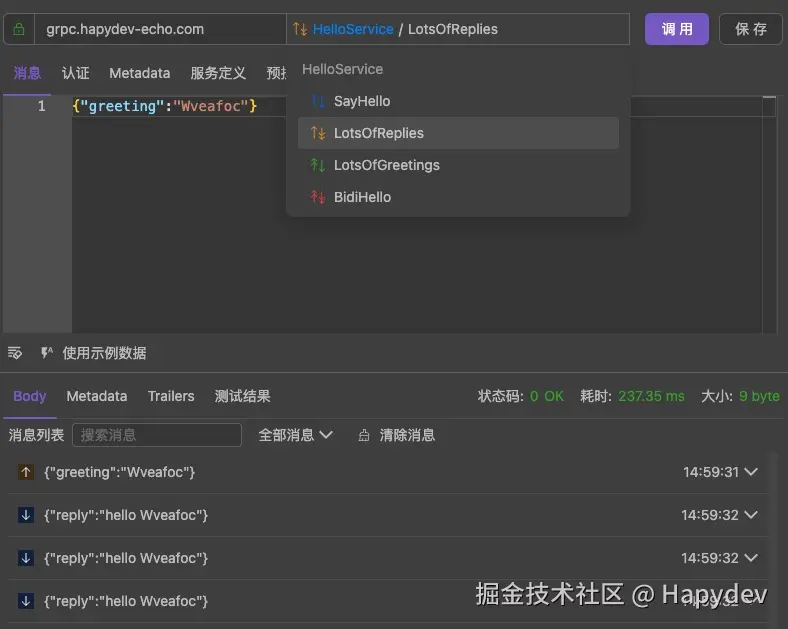Screen dimensions: 788x629
Task: Click the SayHello unary arrows icon
Action: (318, 101)
